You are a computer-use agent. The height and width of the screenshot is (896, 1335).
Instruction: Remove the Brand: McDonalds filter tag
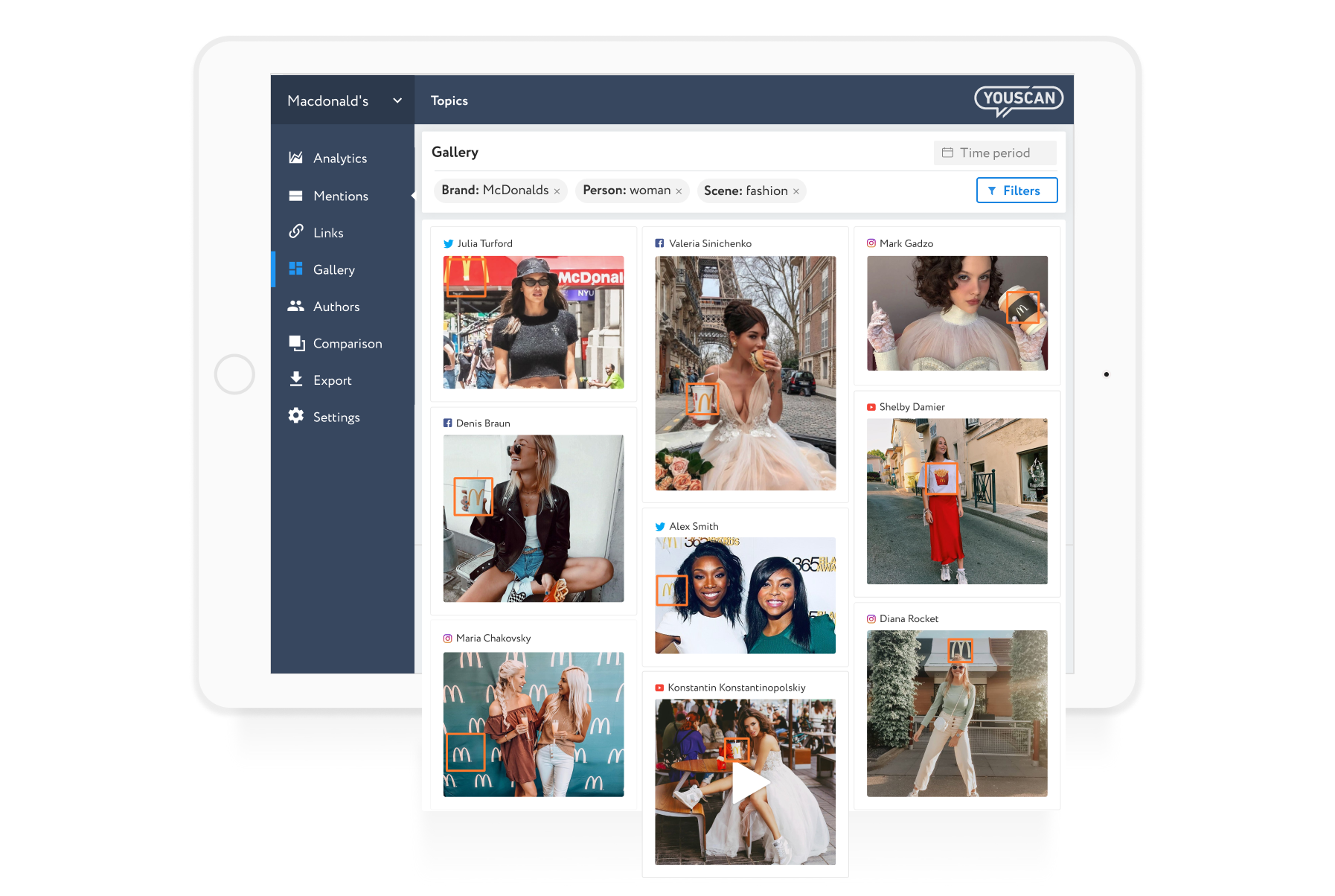pyautogui.click(x=557, y=191)
